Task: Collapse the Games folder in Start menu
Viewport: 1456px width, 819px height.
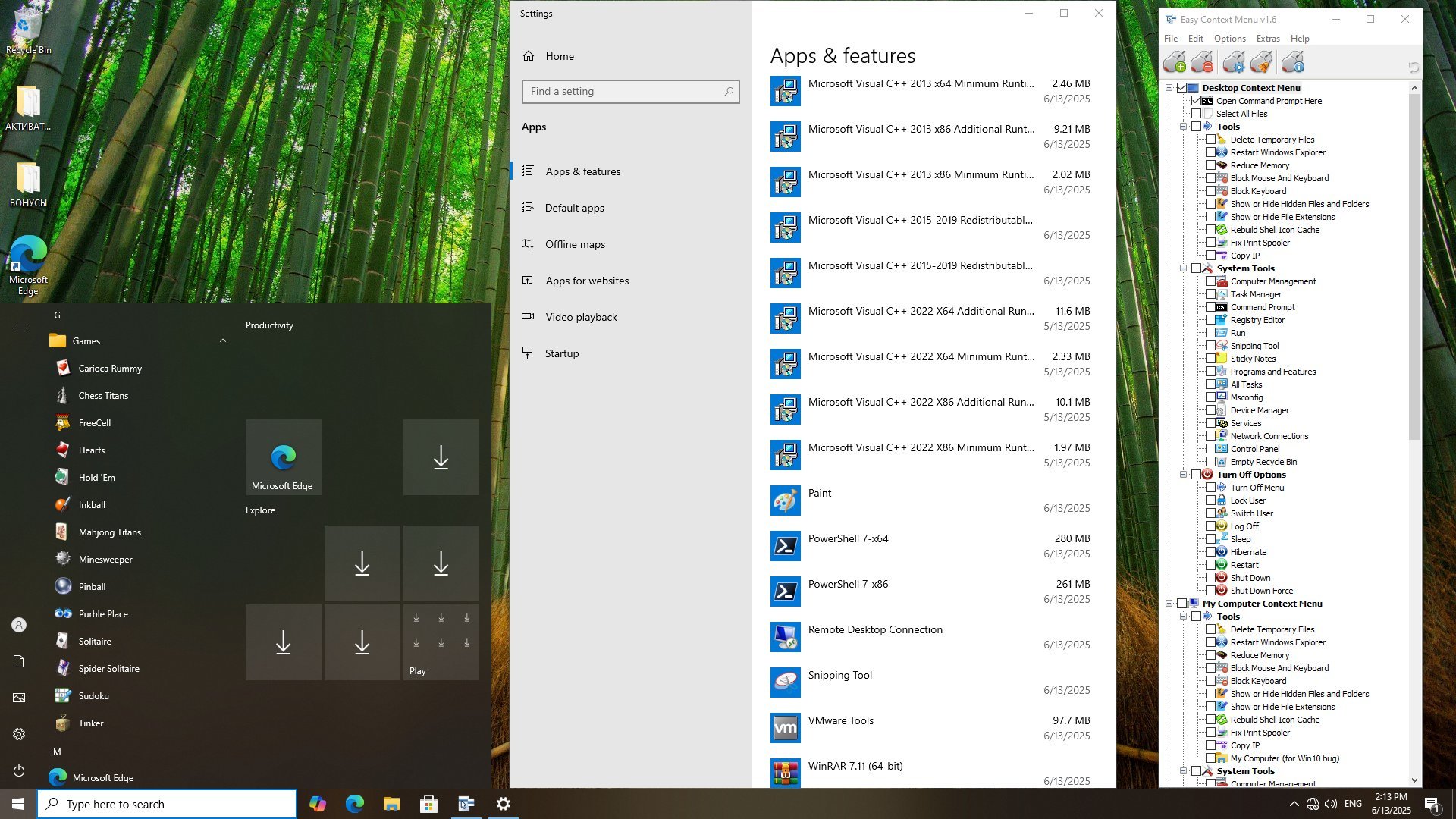Action: pyautogui.click(x=223, y=341)
